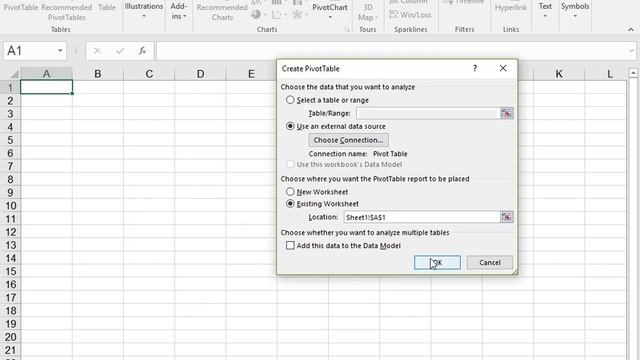Click the Name Box showing A1
Viewport: 640px width, 360px height.
click(29, 51)
